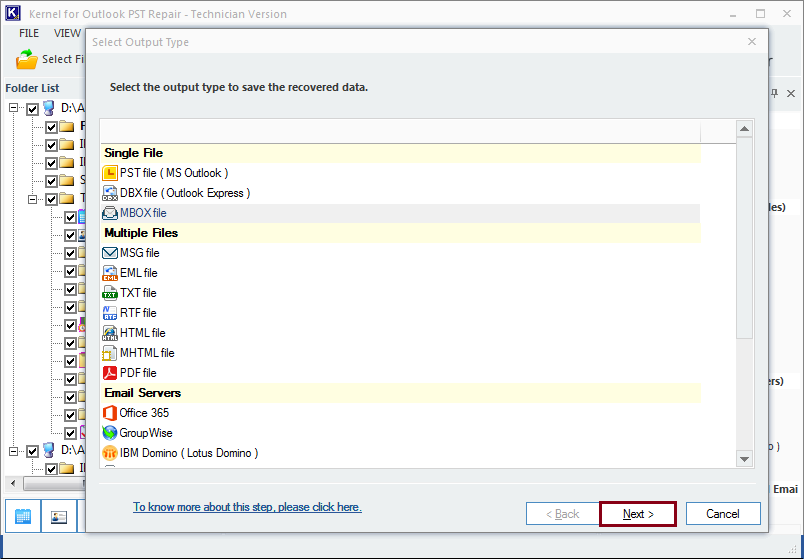Open the 'know more about this step' link
This screenshot has width=804, height=559.
pos(247,507)
